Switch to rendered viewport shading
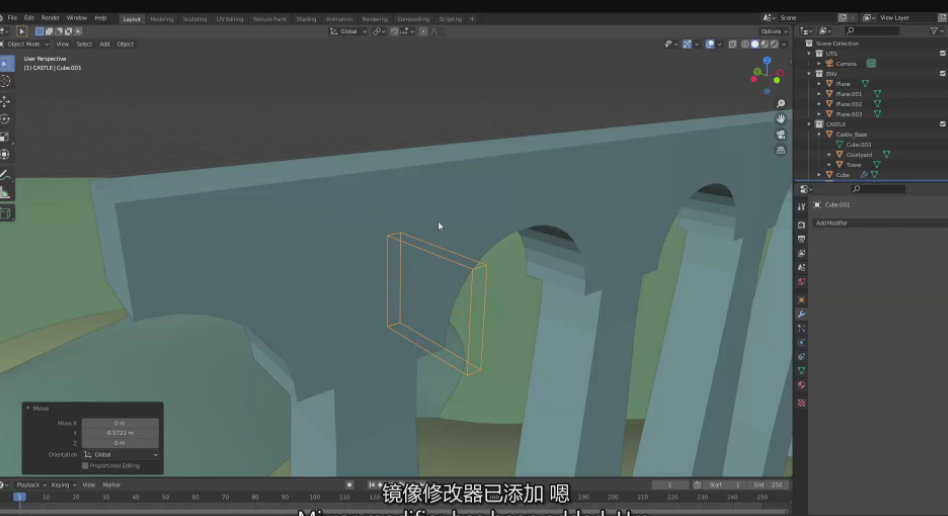This screenshot has width=948, height=516. click(x=774, y=44)
